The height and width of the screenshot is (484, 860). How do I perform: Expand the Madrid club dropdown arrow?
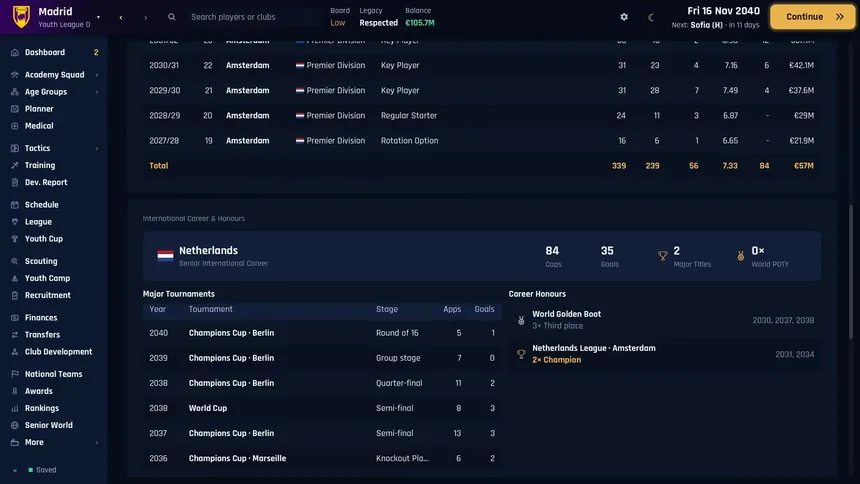(x=99, y=17)
